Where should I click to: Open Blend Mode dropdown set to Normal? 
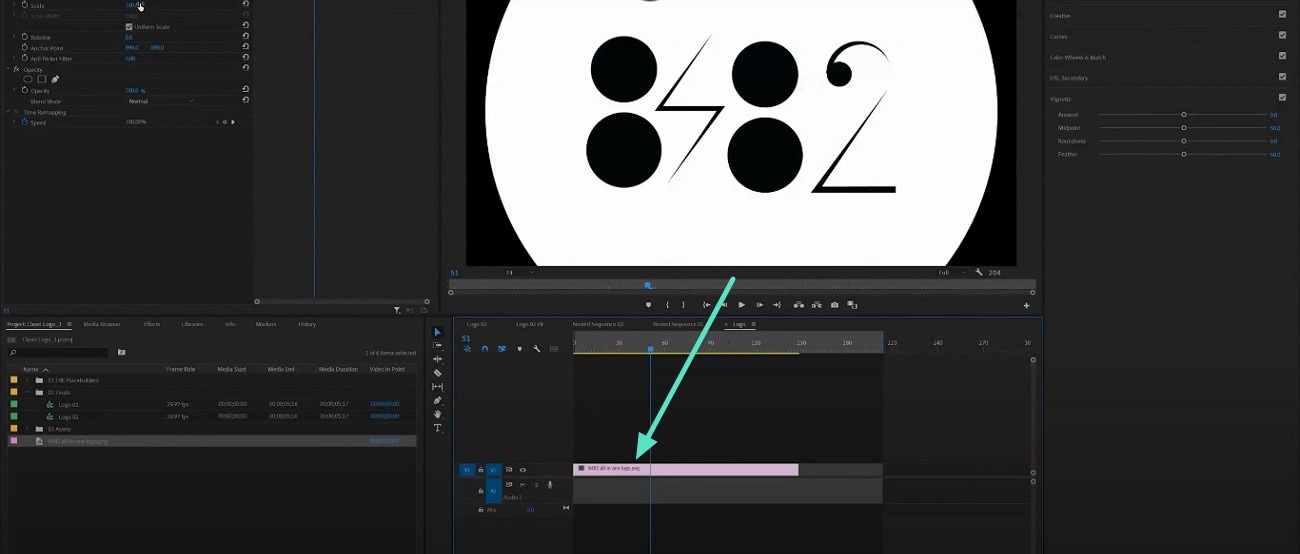[x=160, y=101]
